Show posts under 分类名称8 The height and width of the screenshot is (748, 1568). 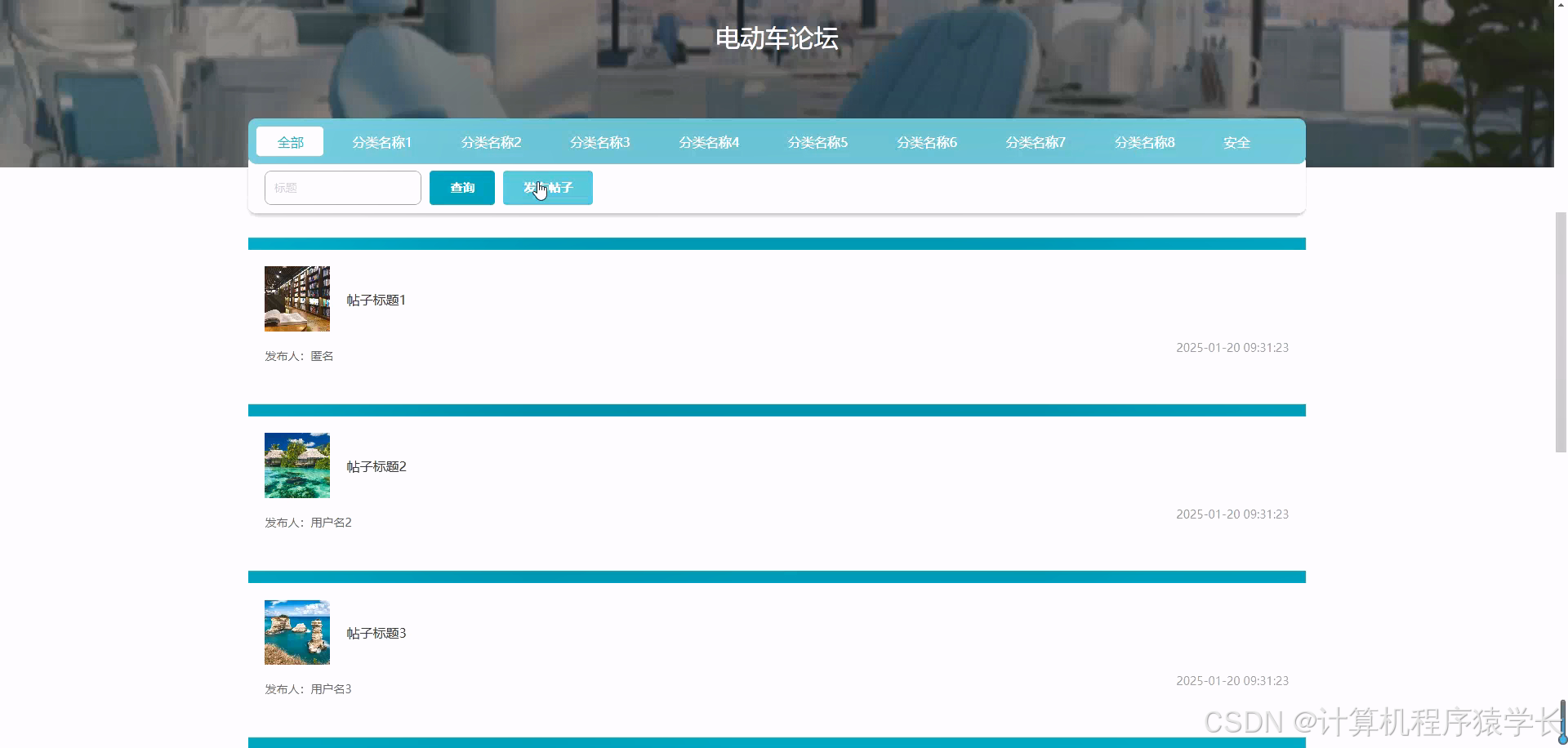[x=1145, y=142]
